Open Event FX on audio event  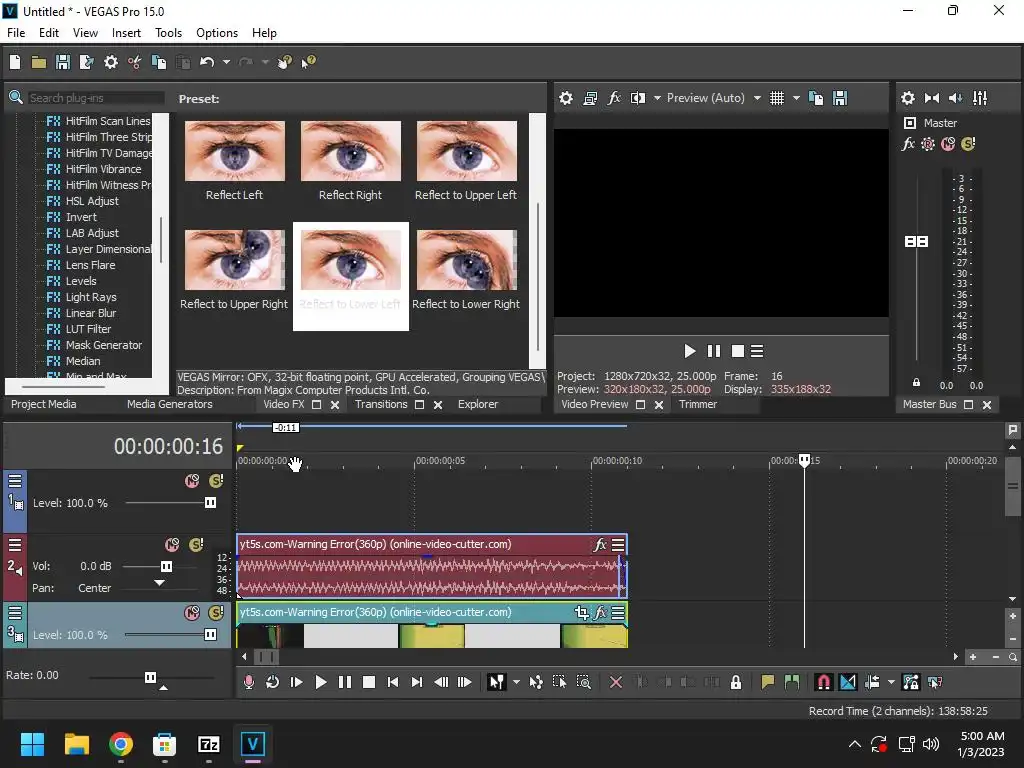[600, 545]
